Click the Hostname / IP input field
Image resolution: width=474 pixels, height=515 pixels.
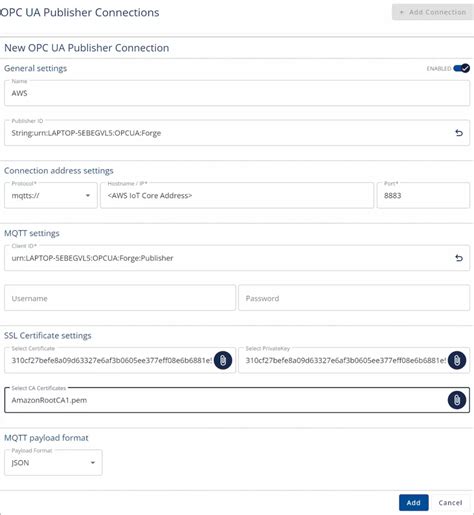237,195
